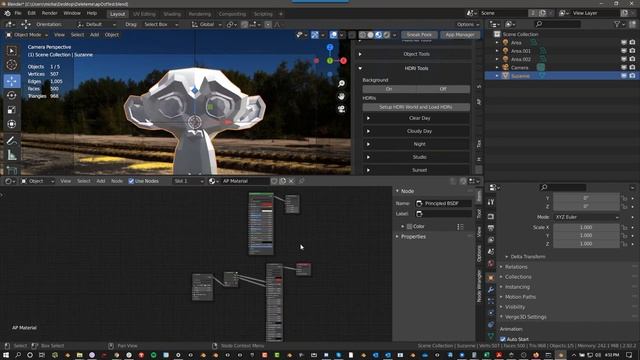
Task: Open the File menu
Action: point(18,13)
